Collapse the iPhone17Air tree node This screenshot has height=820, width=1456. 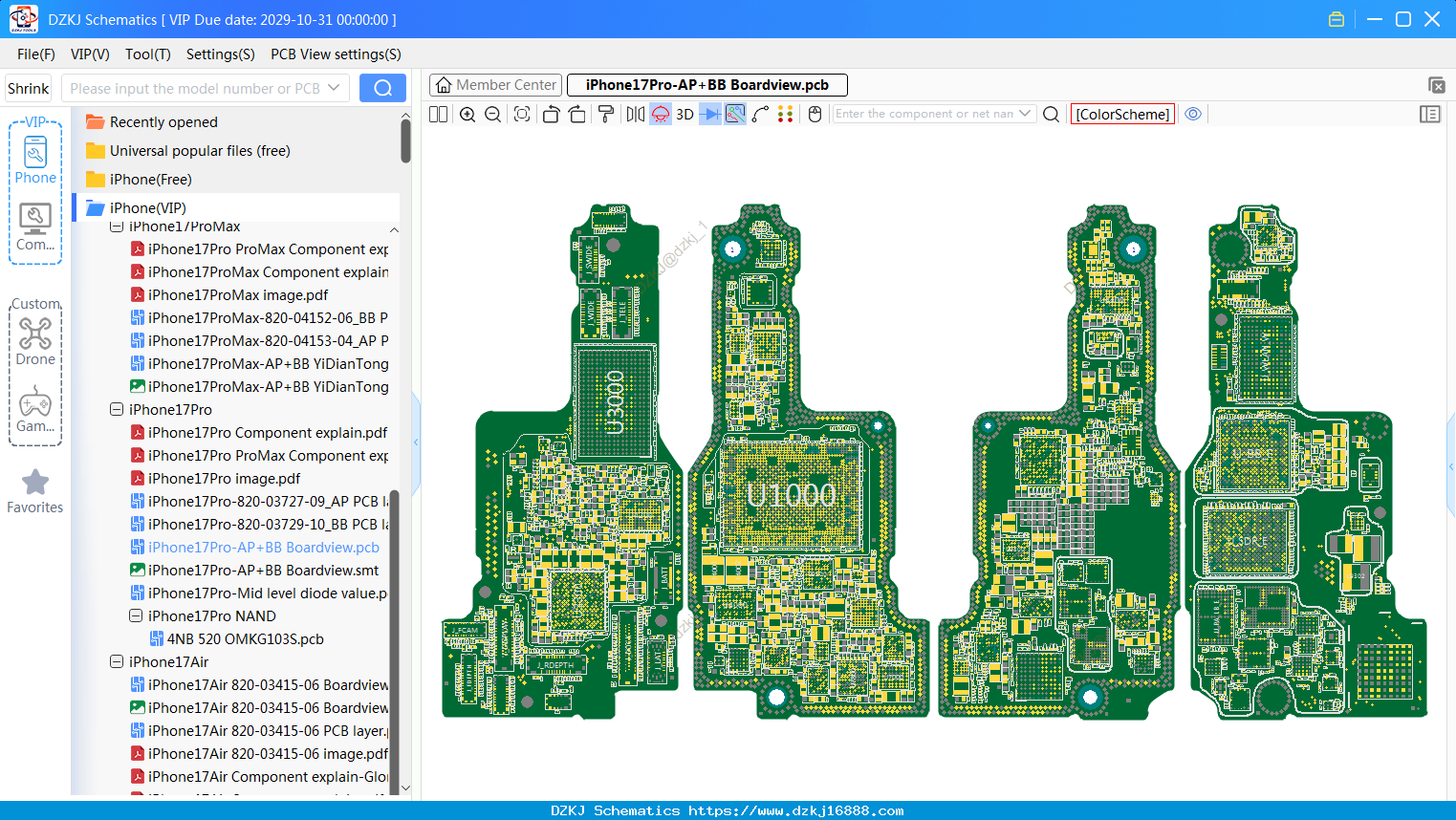click(x=117, y=661)
